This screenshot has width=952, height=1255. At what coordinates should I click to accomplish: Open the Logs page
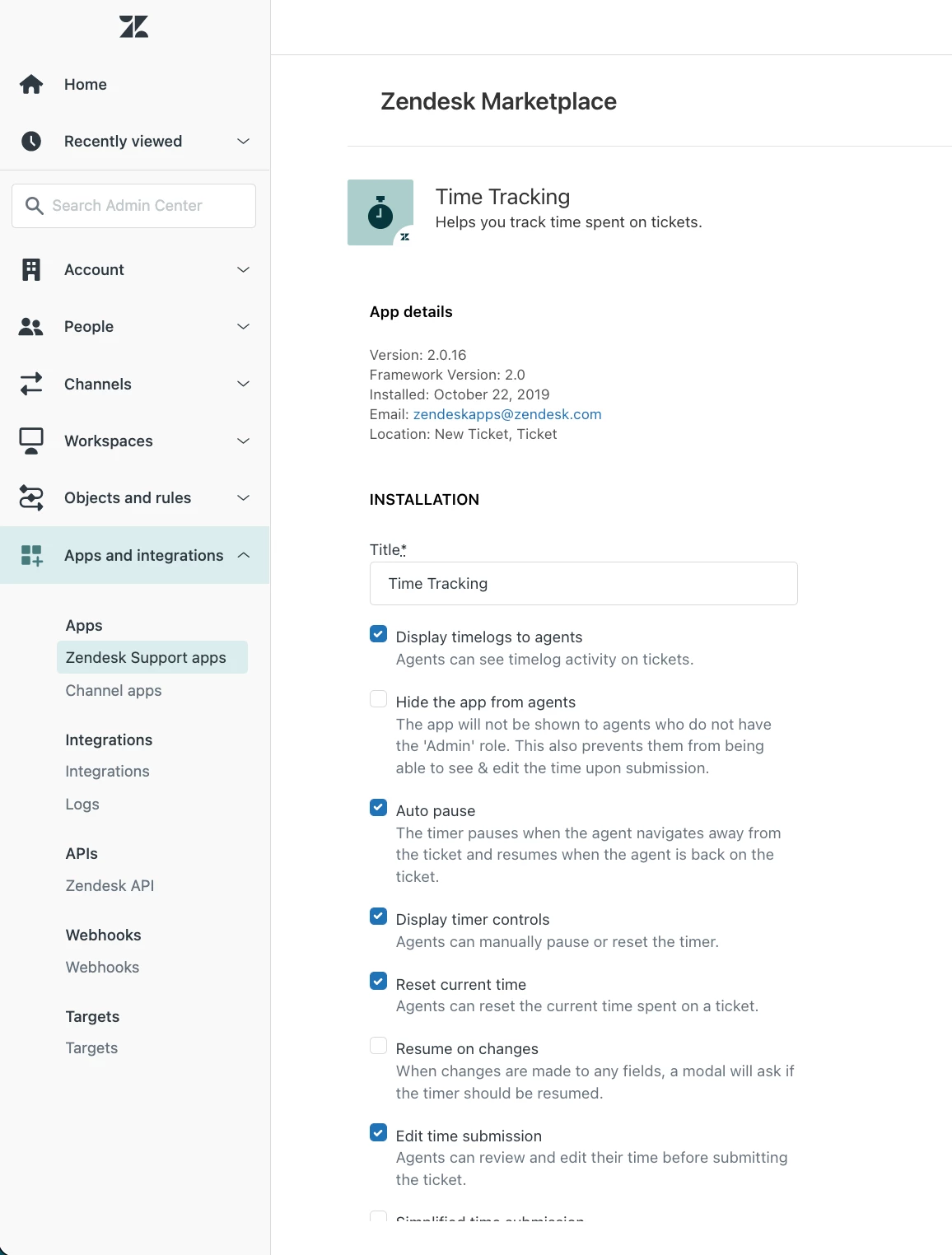coord(82,805)
